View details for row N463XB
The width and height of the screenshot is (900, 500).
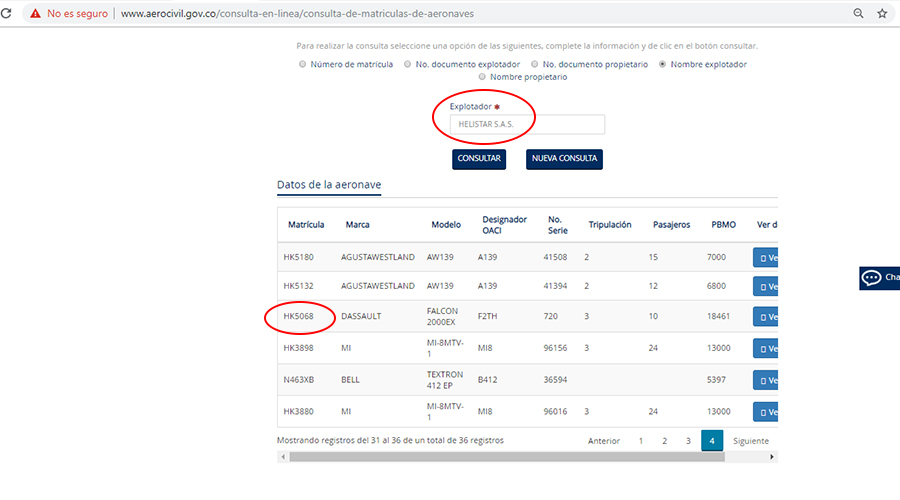tap(766, 380)
